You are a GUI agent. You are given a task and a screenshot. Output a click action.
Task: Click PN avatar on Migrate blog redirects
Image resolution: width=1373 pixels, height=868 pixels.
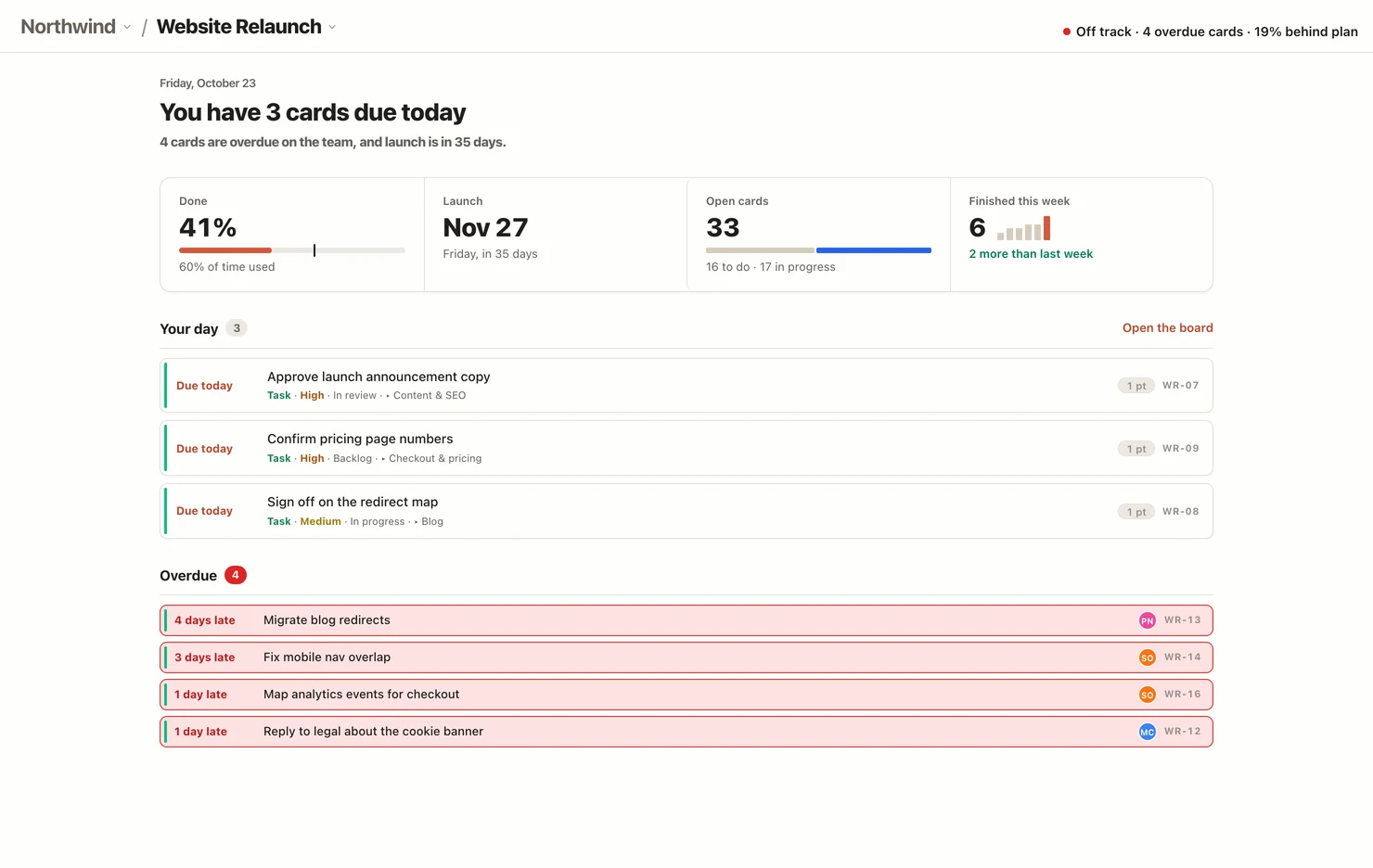tap(1148, 620)
